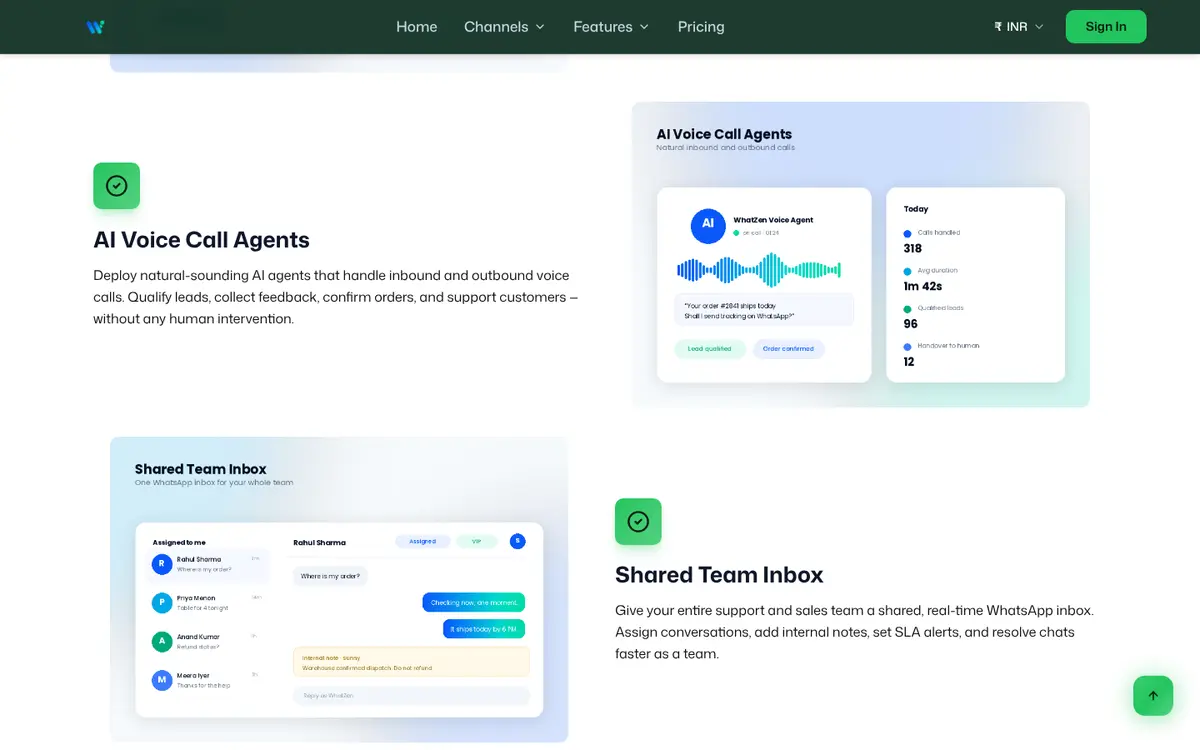Open the Channels dropdown menu
This screenshot has height=750, width=1200.
point(504,27)
